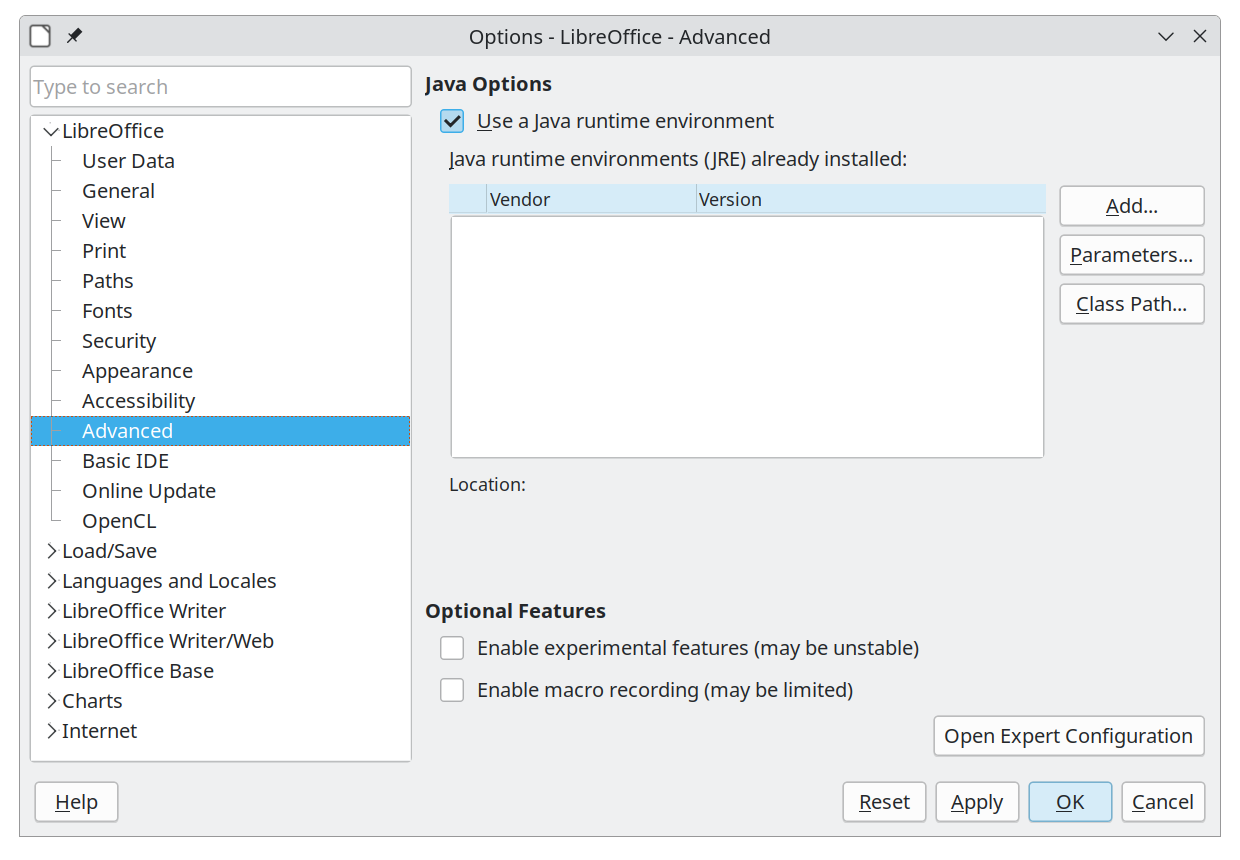Screen dimensions: 1240x860
Task: Select the Security settings page
Action: (x=119, y=340)
